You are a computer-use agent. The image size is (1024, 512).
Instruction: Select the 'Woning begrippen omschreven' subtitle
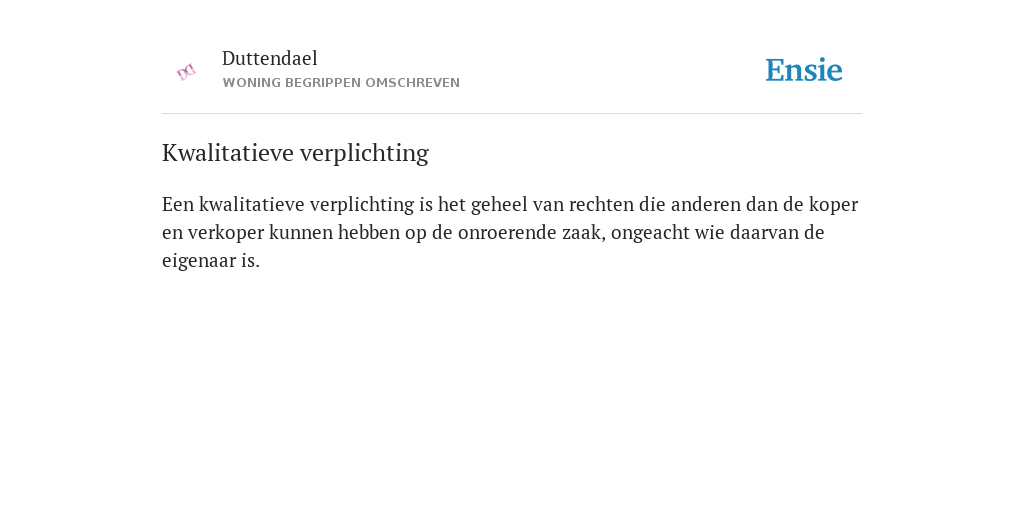click(341, 83)
